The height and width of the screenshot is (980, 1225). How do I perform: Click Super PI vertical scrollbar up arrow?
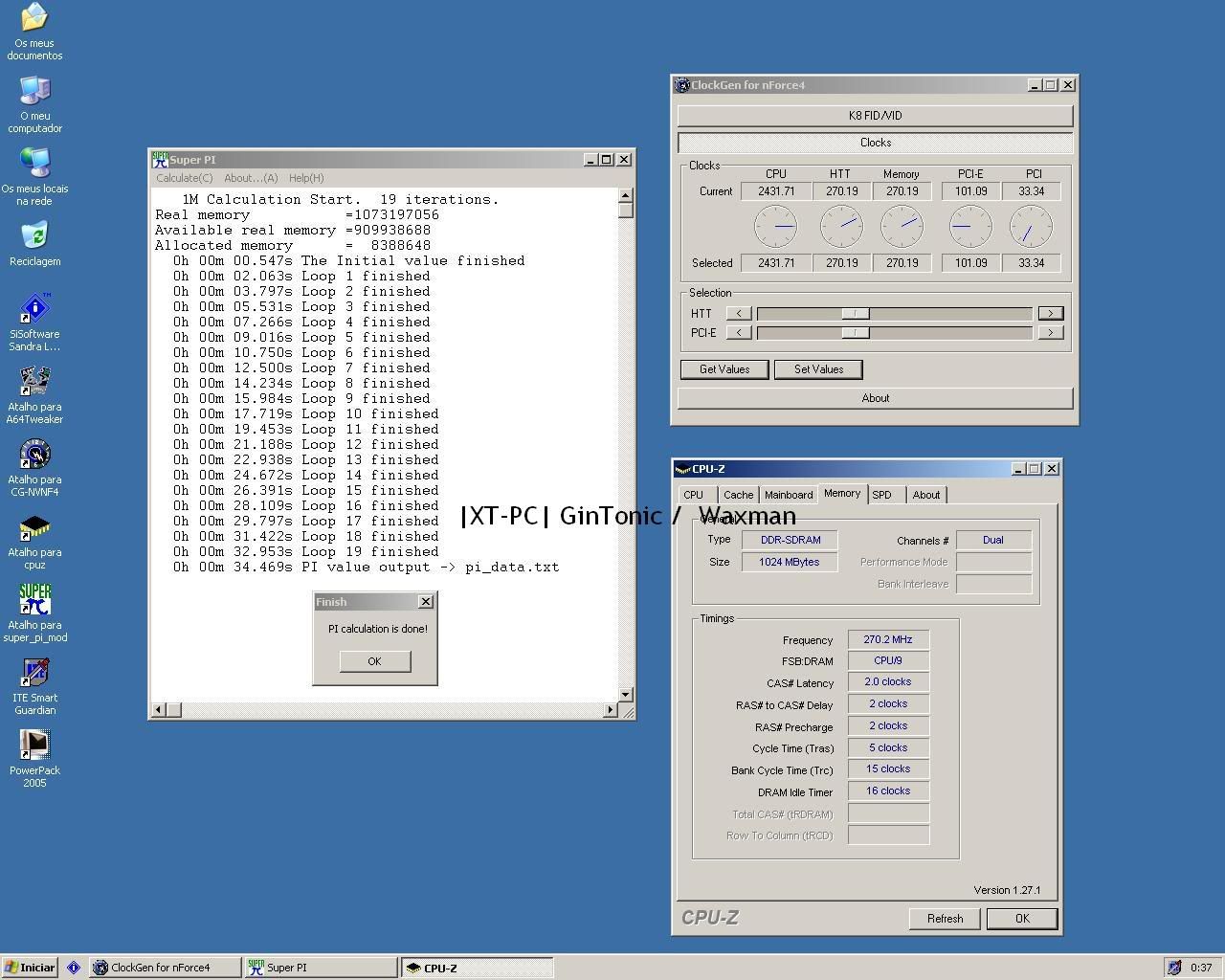(x=626, y=195)
